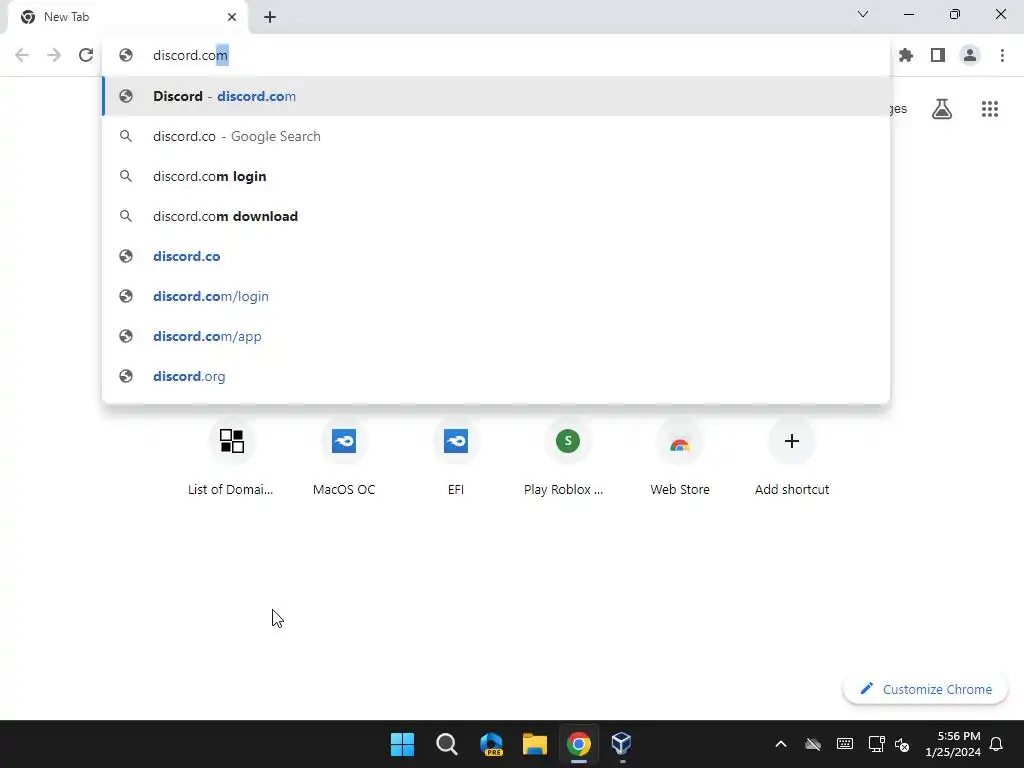This screenshot has height=768, width=1024.
Task: Open Chrome's three-dot menu
Action: point(1002,55)
